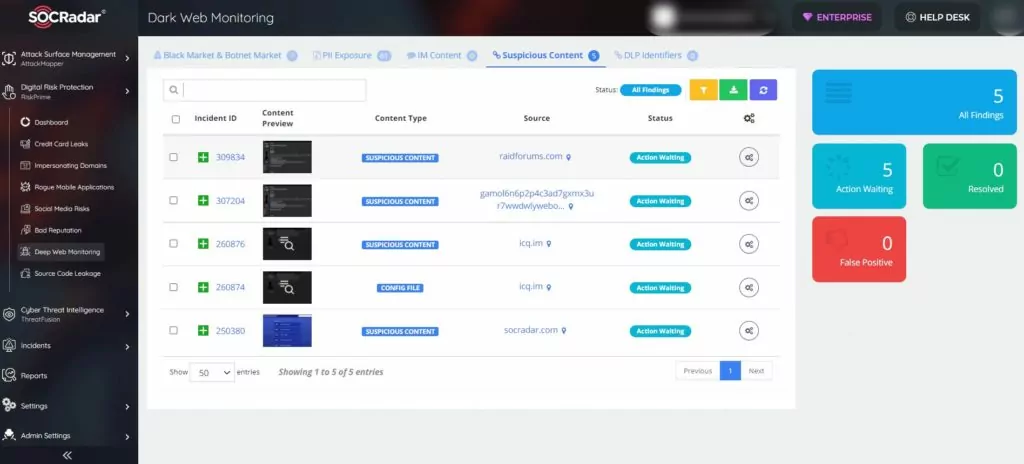Click the action icon for incident 250380
This screenshot has height=464, width=1024.
click(x=749, y=331)
